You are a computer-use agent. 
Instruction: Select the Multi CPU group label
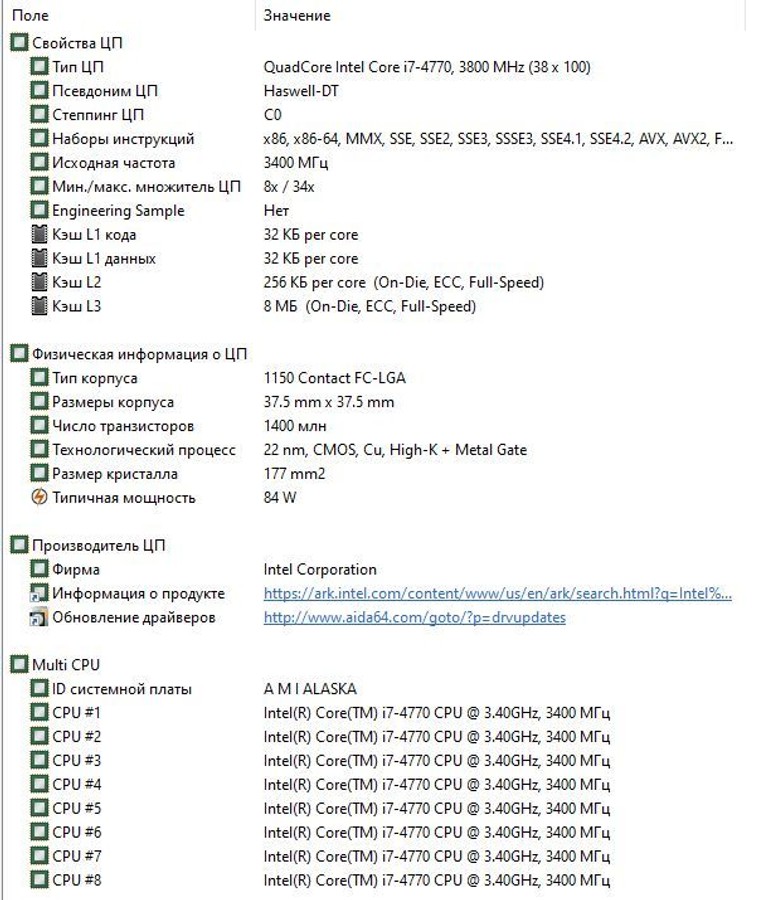point(66,665)
